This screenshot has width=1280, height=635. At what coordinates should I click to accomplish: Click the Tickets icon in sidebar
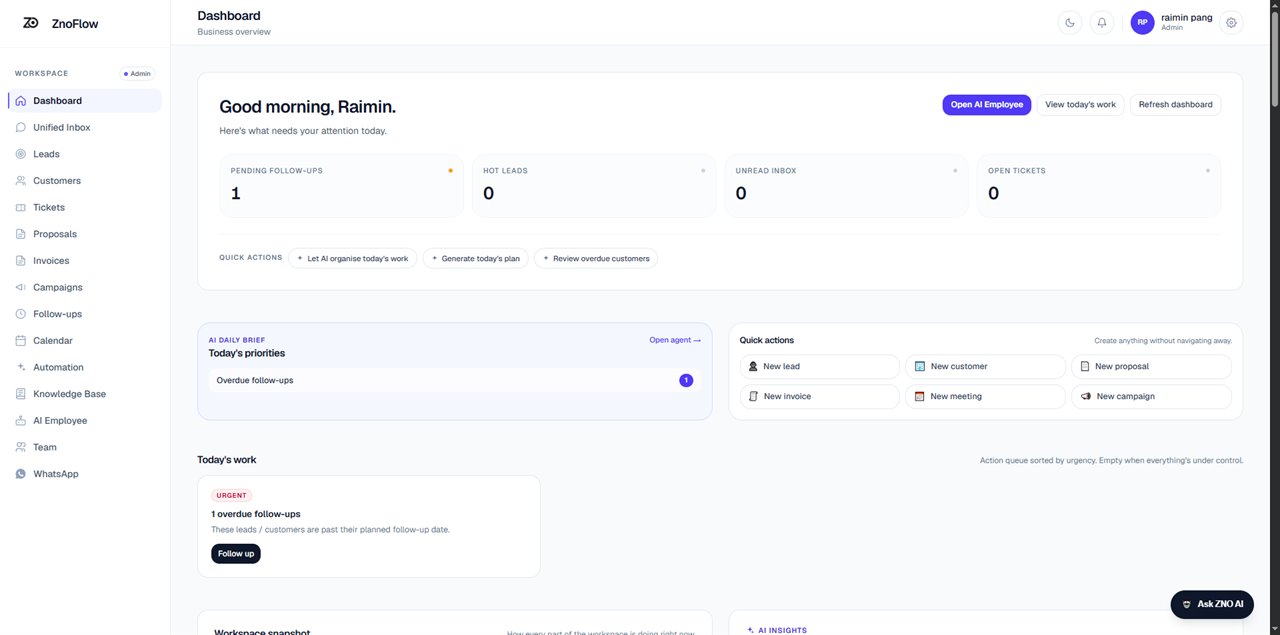[x=21, y=207]
